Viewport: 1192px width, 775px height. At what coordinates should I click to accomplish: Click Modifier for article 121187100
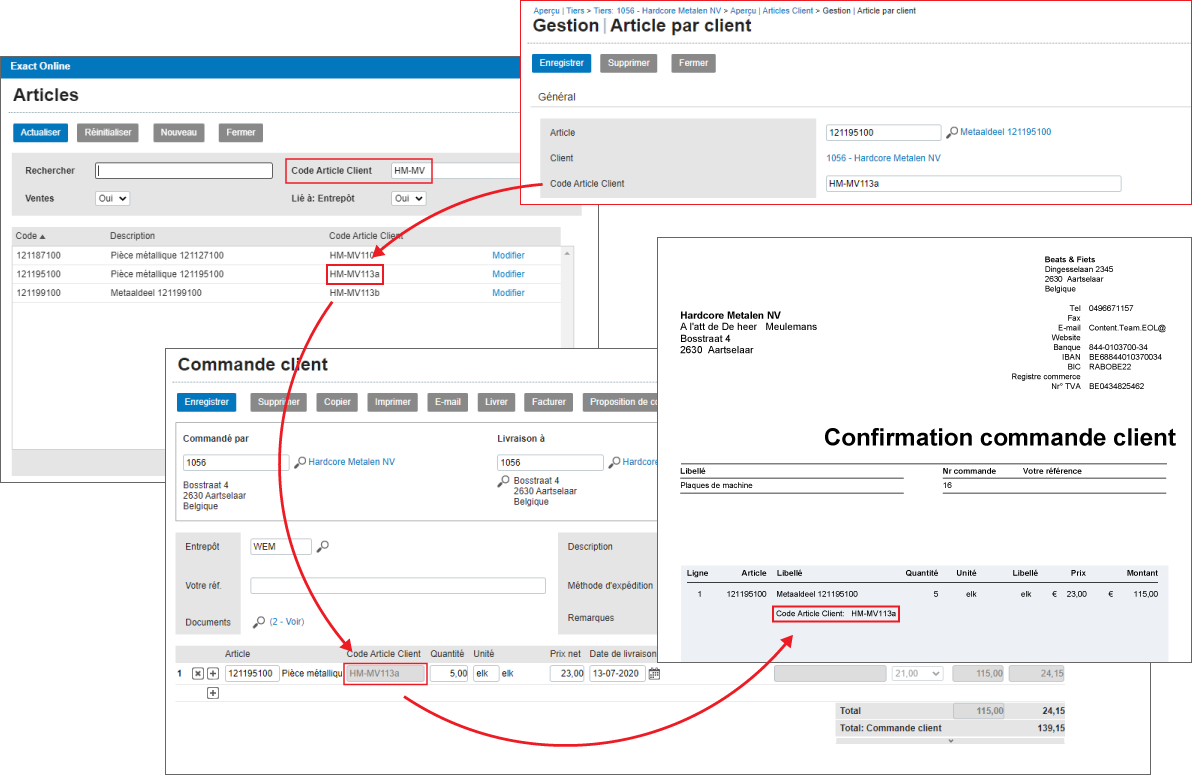[x=509, y=256]
